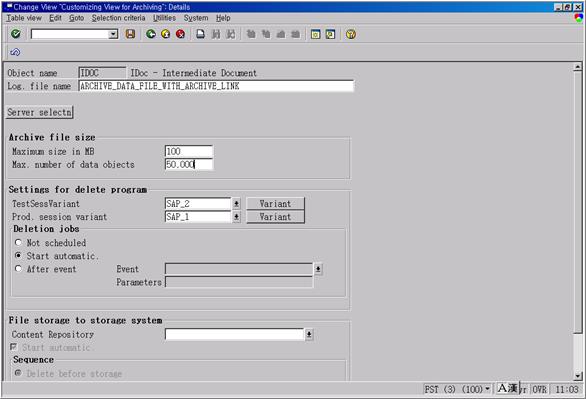Open the Goto menu

tap(76, 18)
